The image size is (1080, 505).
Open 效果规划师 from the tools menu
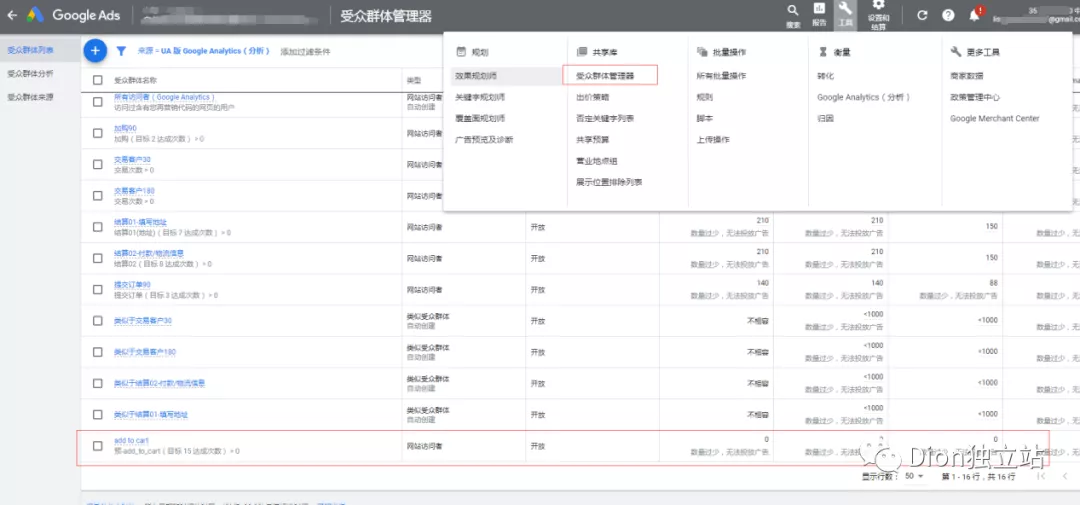coord(475,76)
